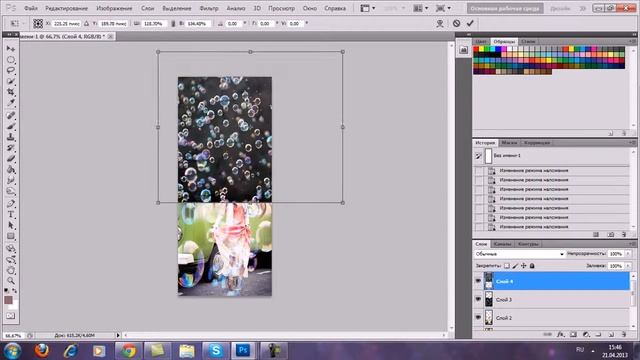Screen dimensions: 640x360
Task: Click the horizontal X position field
Action: (67, 24)
